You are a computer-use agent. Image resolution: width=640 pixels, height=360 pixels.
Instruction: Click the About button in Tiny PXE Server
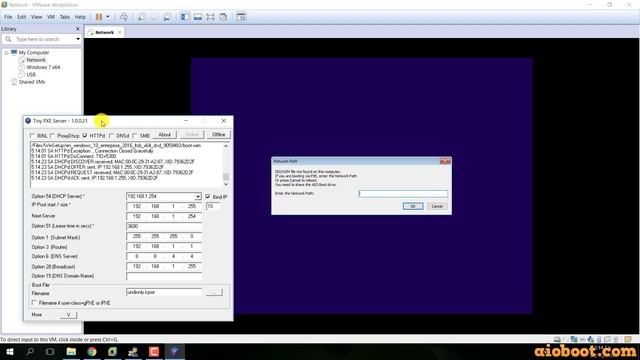164,135
